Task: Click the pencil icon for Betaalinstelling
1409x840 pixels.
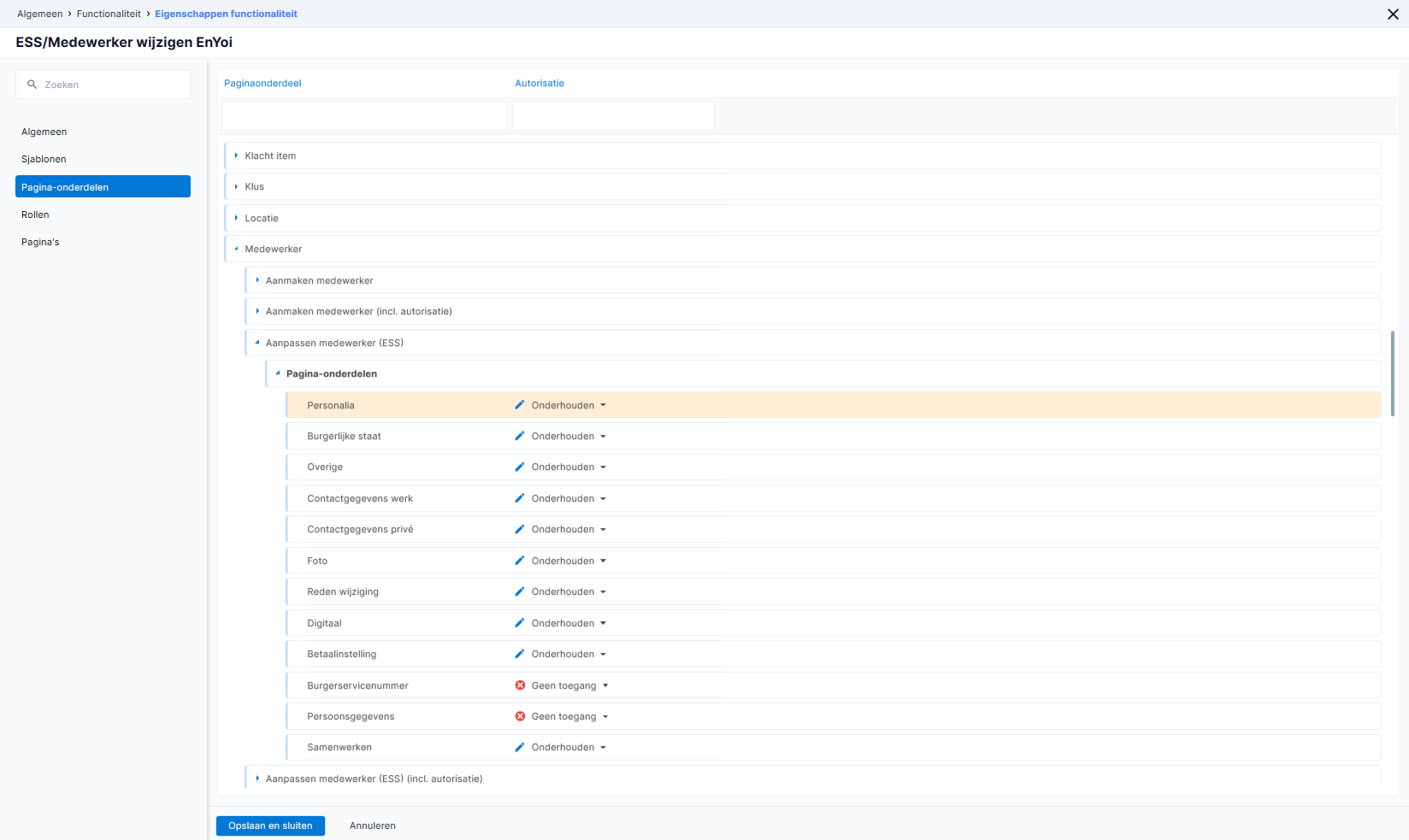Action: pyautogui.click(x=520, y=654)
